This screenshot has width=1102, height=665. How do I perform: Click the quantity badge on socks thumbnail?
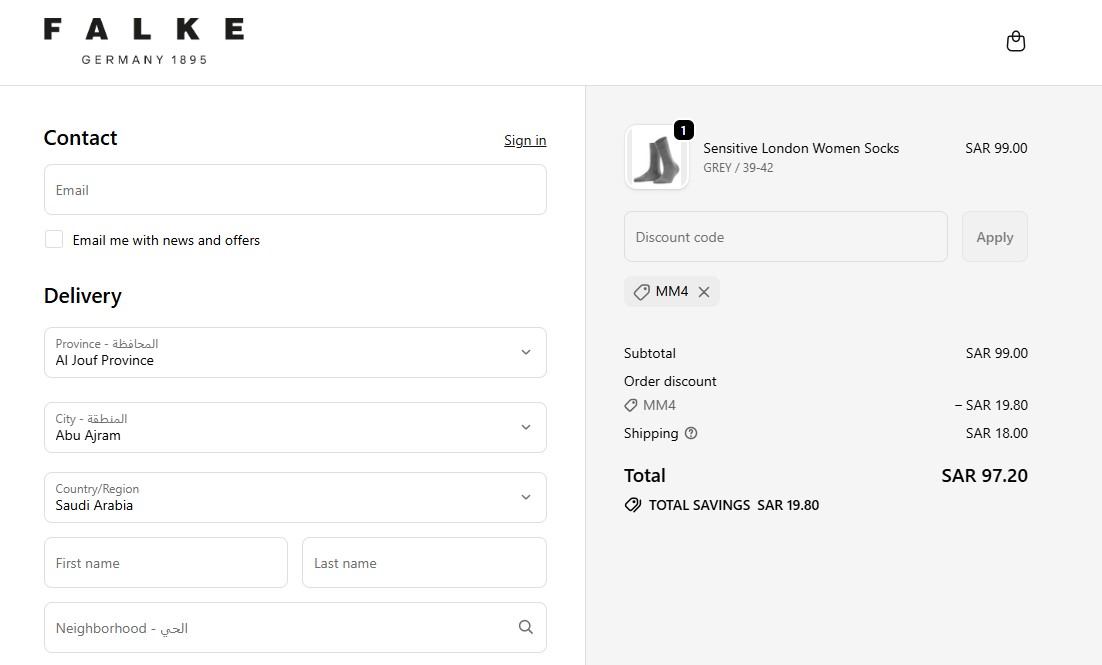pyautogui.click(x=684, y=130)
